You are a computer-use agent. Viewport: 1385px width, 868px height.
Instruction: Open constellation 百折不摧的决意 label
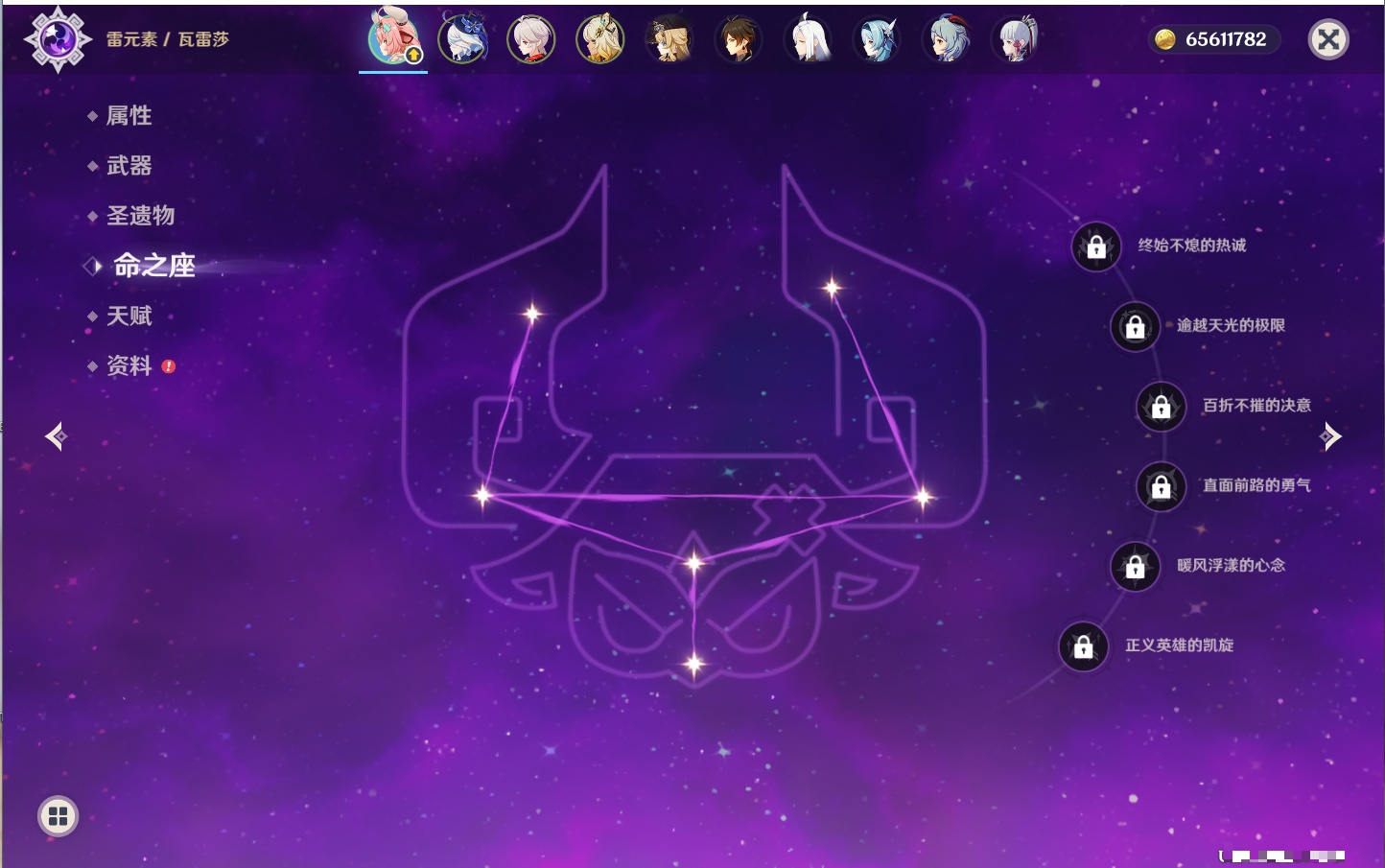tap(1256, 405)
